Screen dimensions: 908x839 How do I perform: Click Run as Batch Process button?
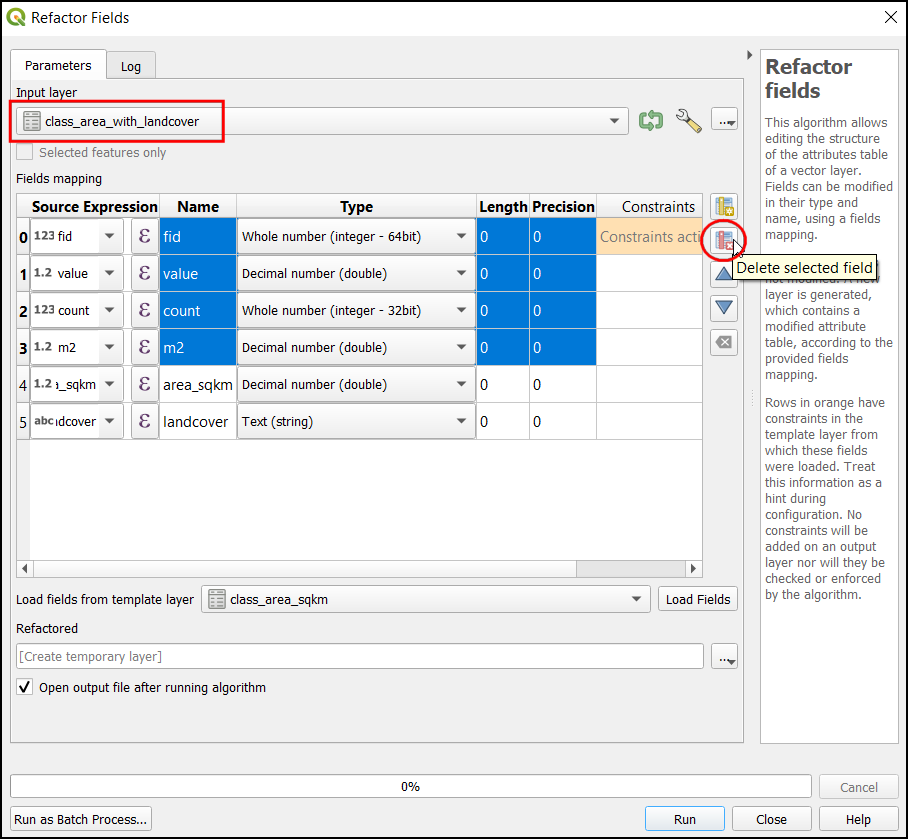point(81,819)
